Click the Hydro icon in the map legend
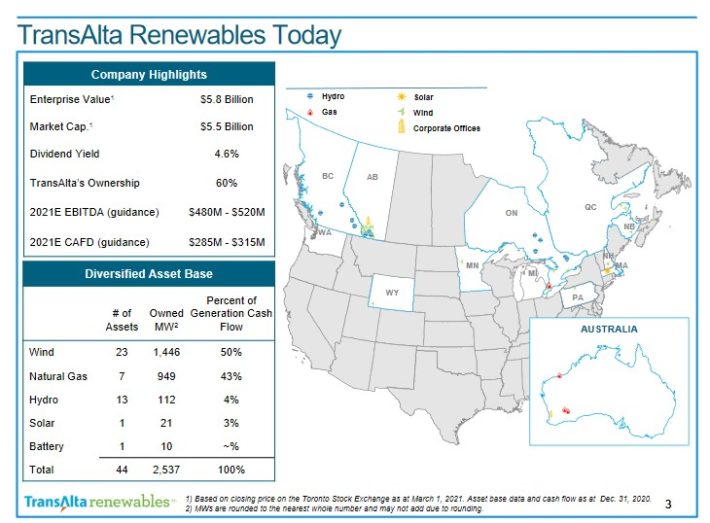Screen dimensions: 710x523 click(310, 97)
